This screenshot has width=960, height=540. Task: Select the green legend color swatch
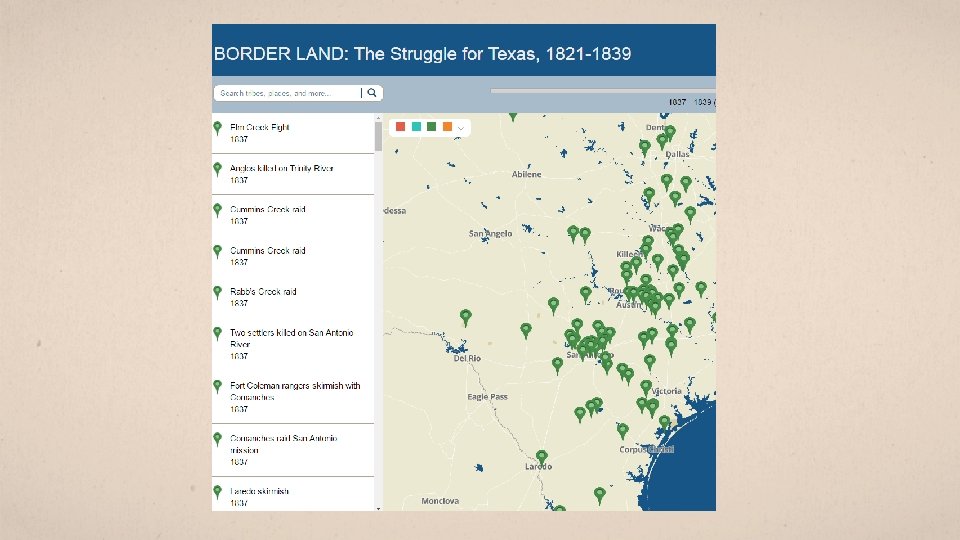coord(432,127)
